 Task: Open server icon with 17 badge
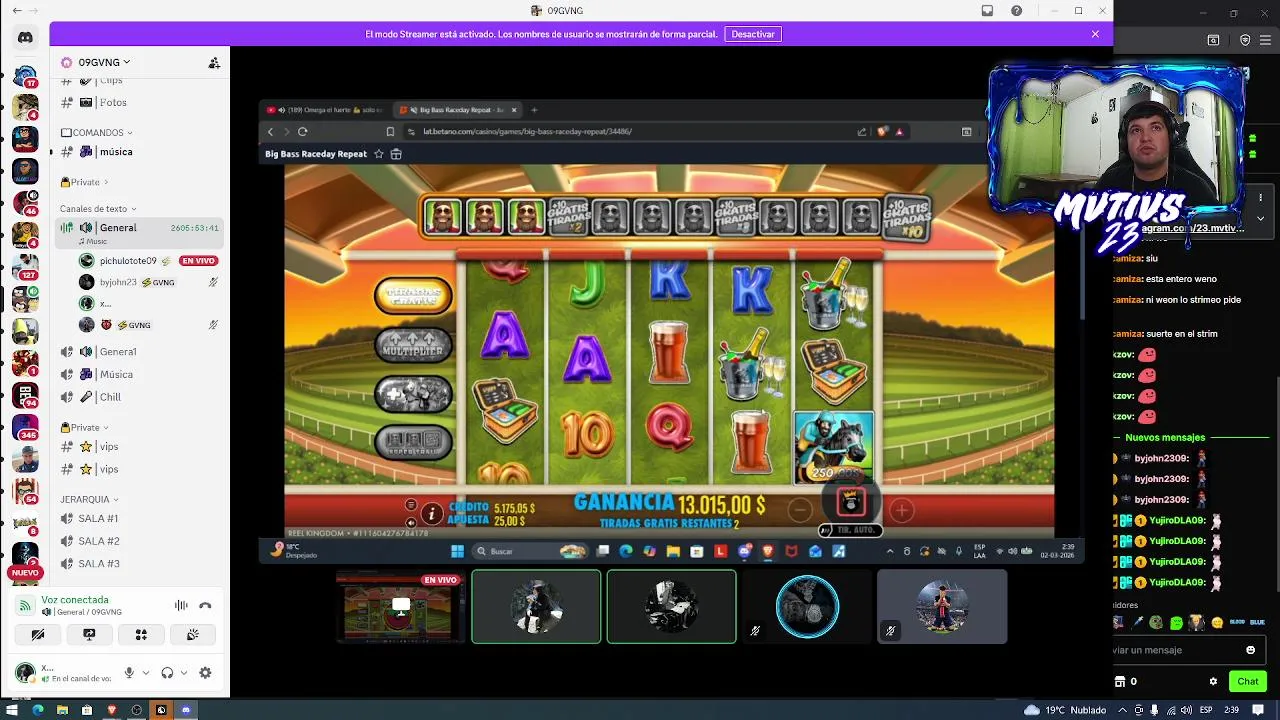tap(25, 76)
